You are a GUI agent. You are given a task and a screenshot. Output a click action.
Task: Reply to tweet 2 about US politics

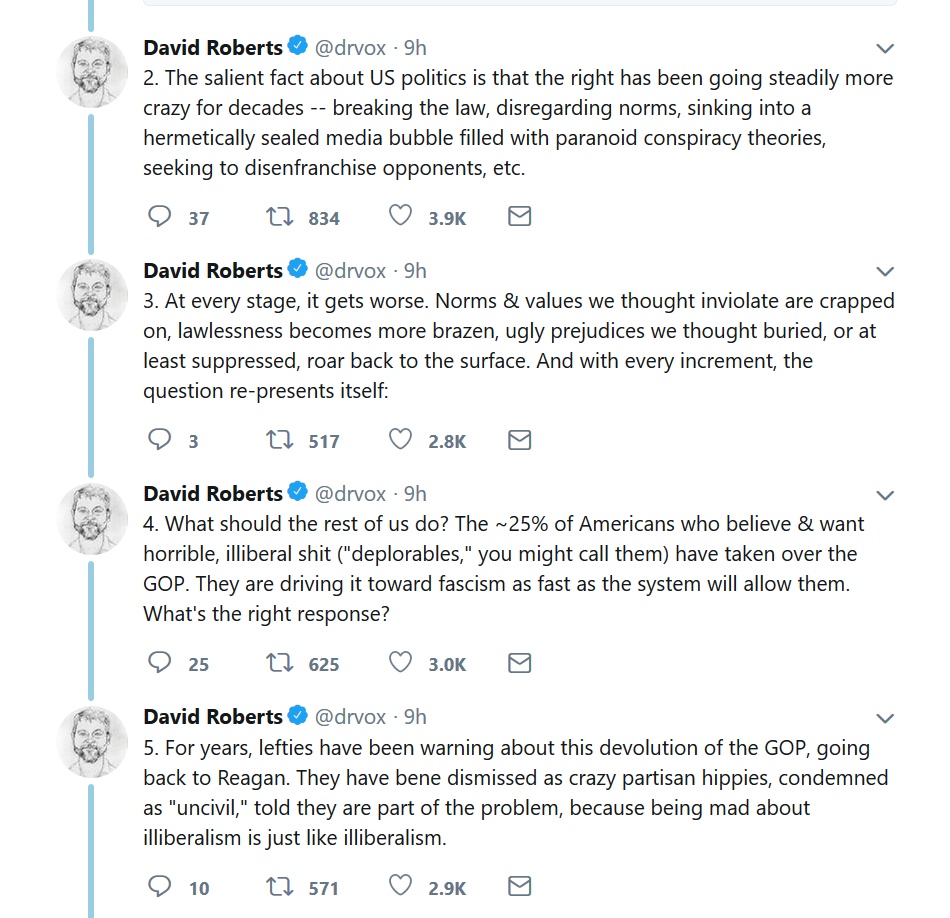pyautogui.click(x=160, y=217)
